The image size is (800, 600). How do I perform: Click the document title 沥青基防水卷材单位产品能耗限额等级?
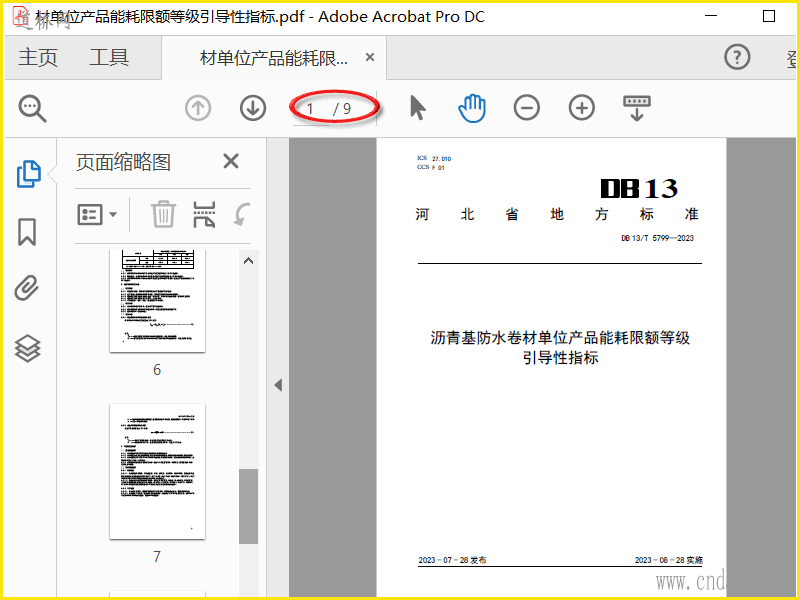point(560,338)
